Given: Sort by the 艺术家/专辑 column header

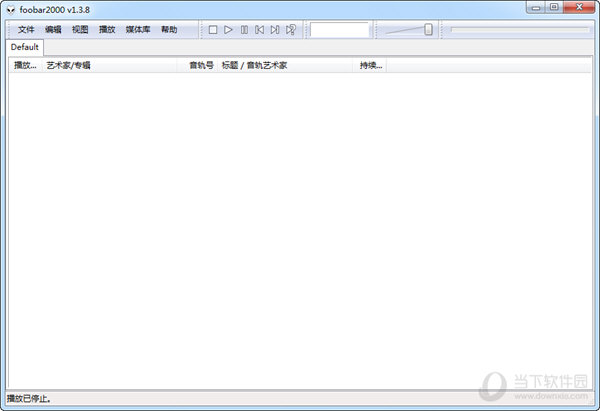Looking at the screenshot, I should coord(109,65).
